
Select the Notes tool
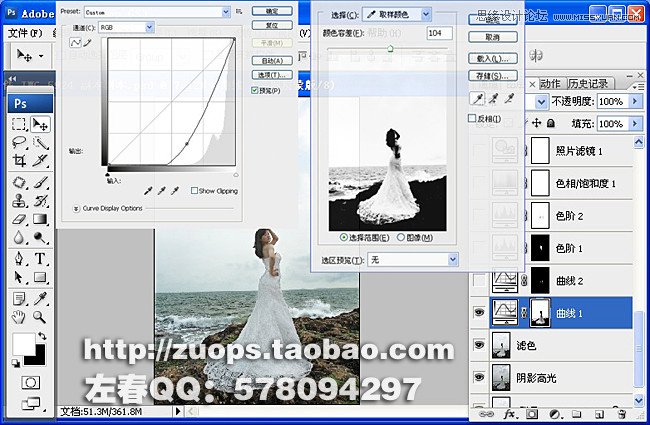[x=19, y=299]
